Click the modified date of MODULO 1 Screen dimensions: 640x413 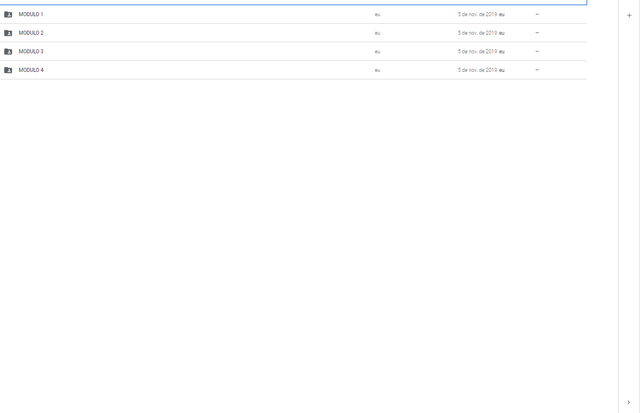pos(481,14)
